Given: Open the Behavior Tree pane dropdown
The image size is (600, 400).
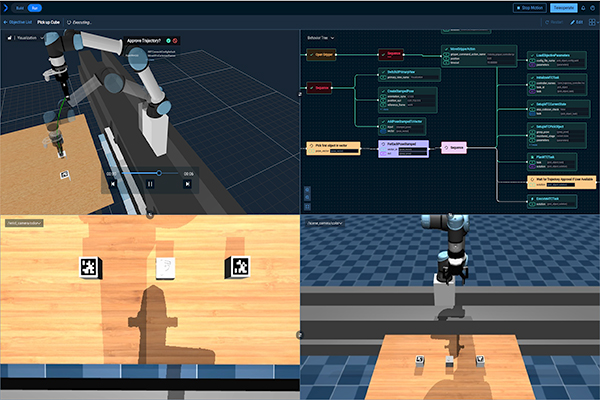Looking at the screenshot, I should click(321, 38).
